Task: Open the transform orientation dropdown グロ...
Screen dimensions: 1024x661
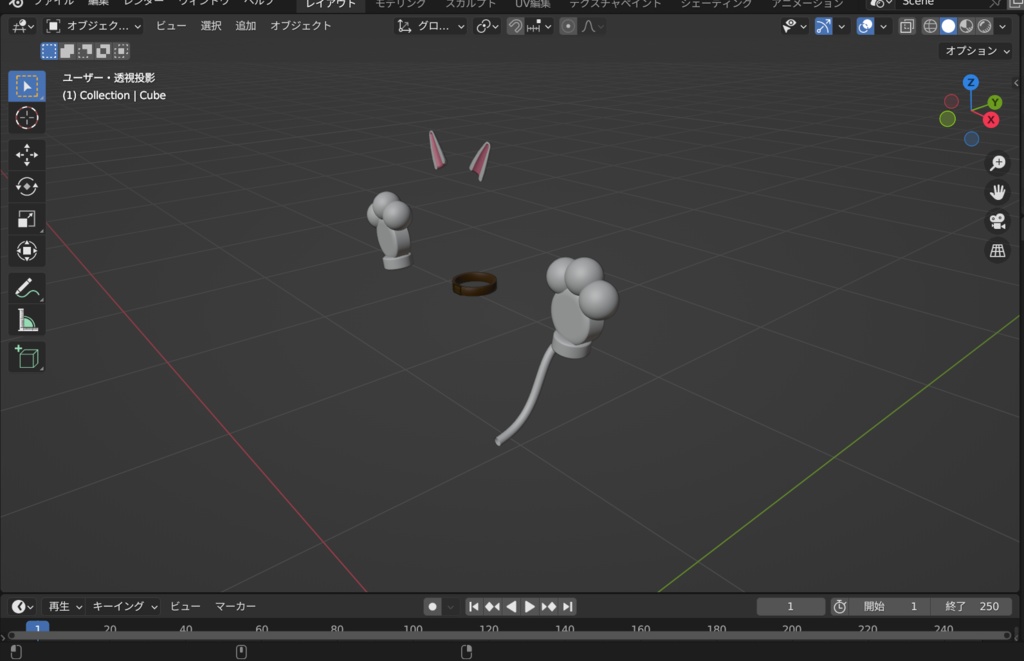Action: pos(431,26)
